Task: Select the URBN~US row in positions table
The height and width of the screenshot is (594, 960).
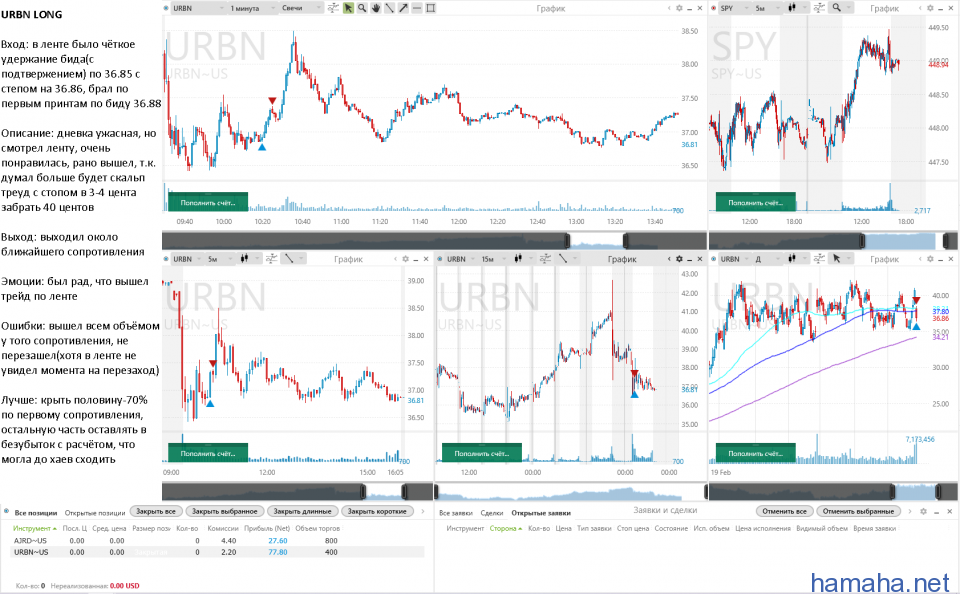Action: (x=31, y=551)
